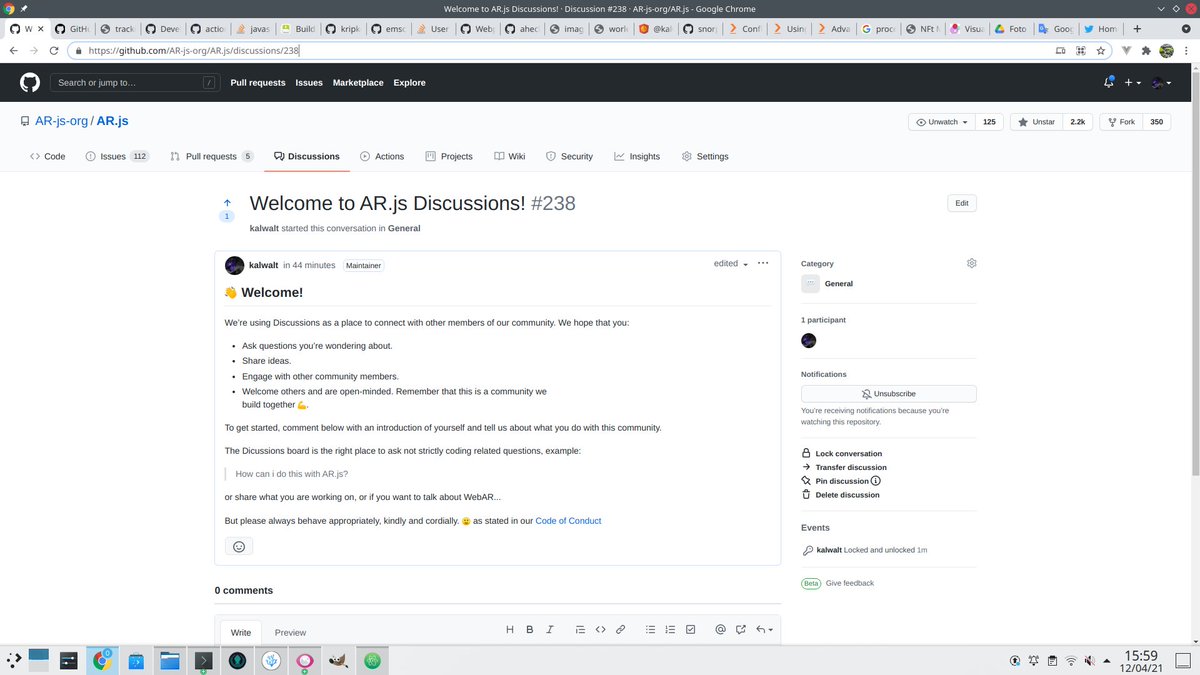Select the Write comment tab

click(241, 633)
